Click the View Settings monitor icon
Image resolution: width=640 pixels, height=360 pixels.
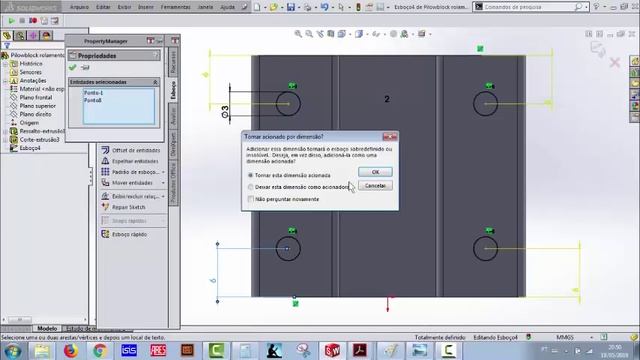422,34
